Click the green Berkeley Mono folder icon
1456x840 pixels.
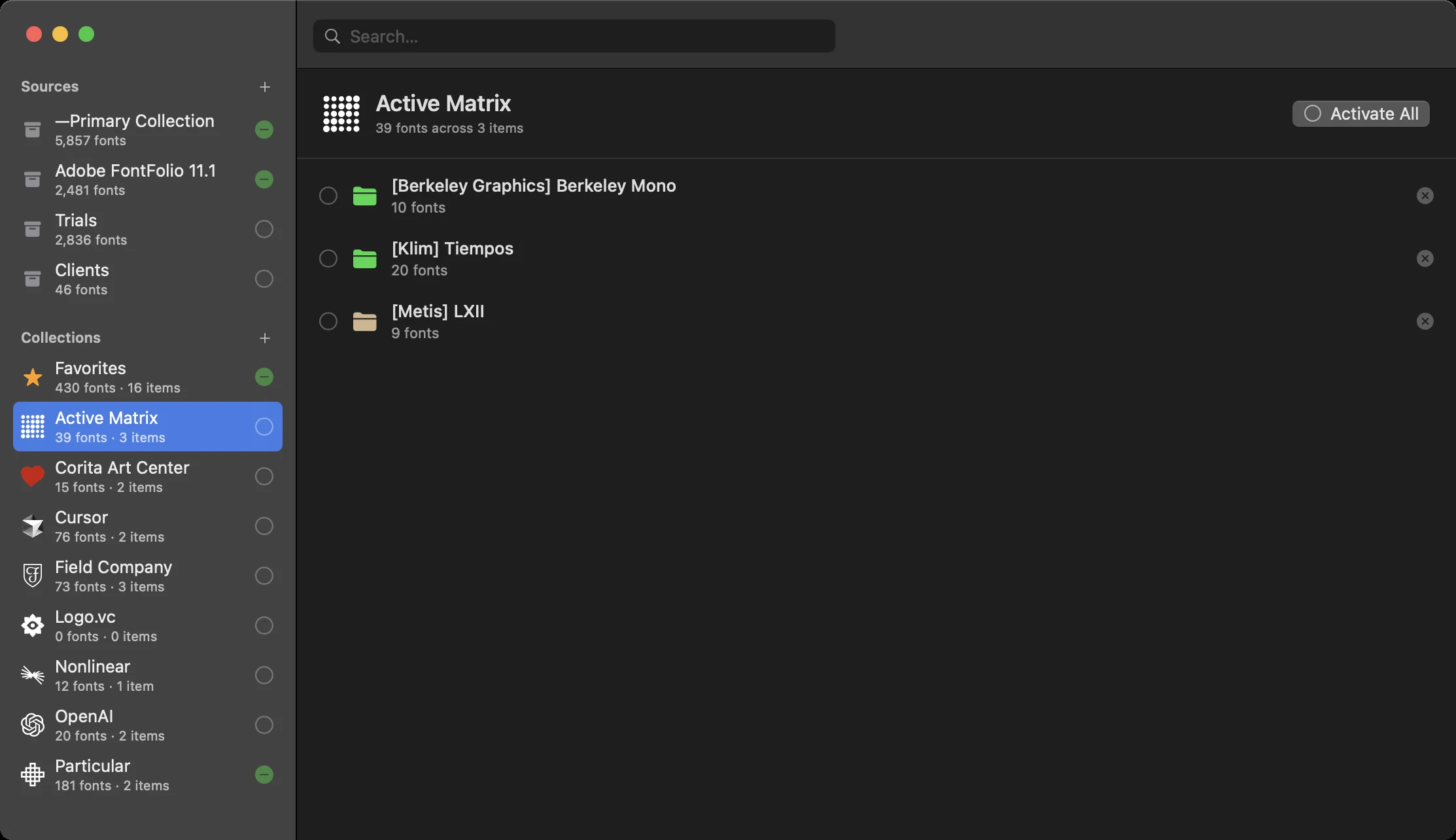coord(364,196)
